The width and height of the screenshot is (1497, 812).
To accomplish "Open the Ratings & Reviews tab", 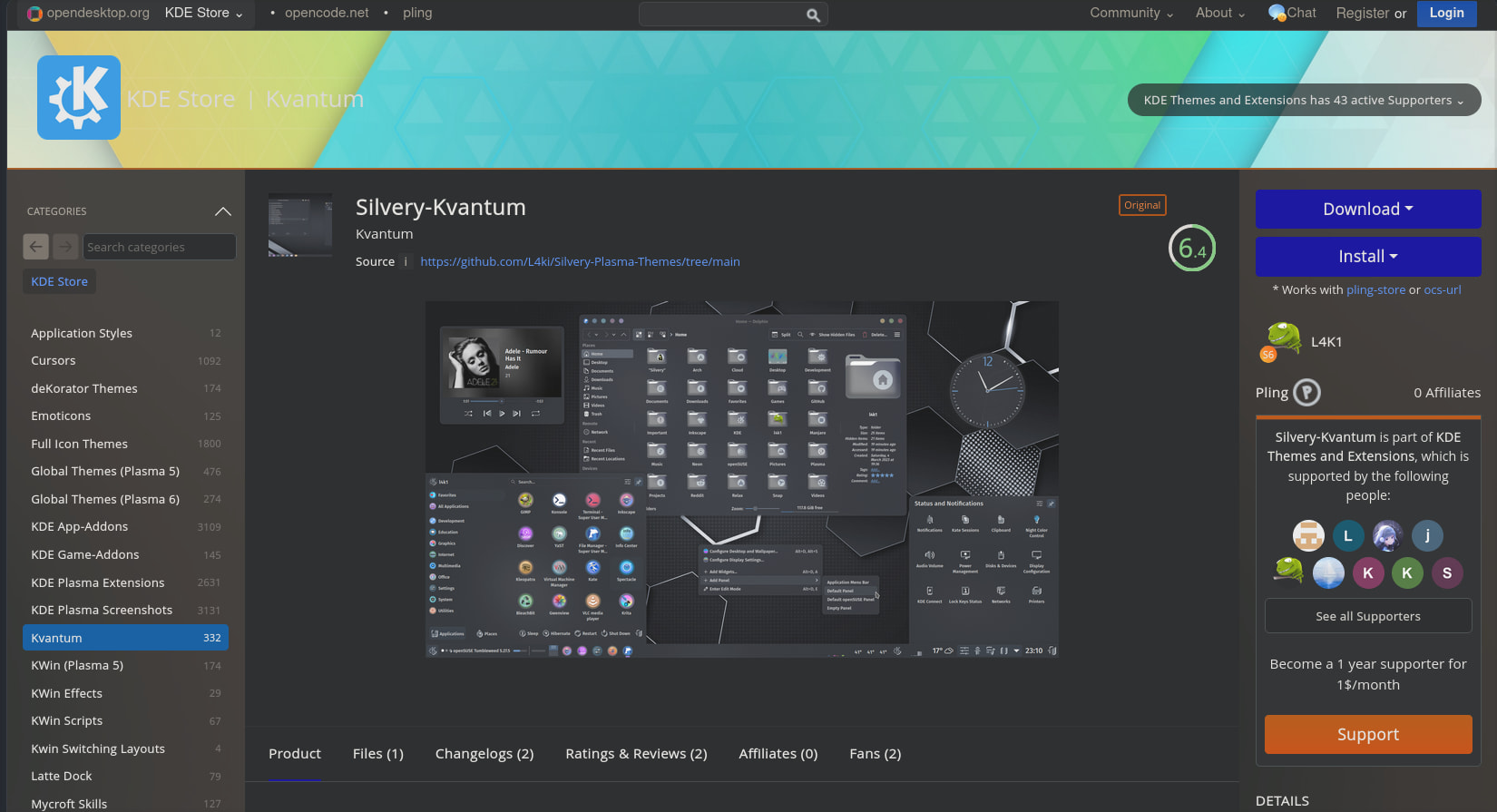I will [636, 754].
